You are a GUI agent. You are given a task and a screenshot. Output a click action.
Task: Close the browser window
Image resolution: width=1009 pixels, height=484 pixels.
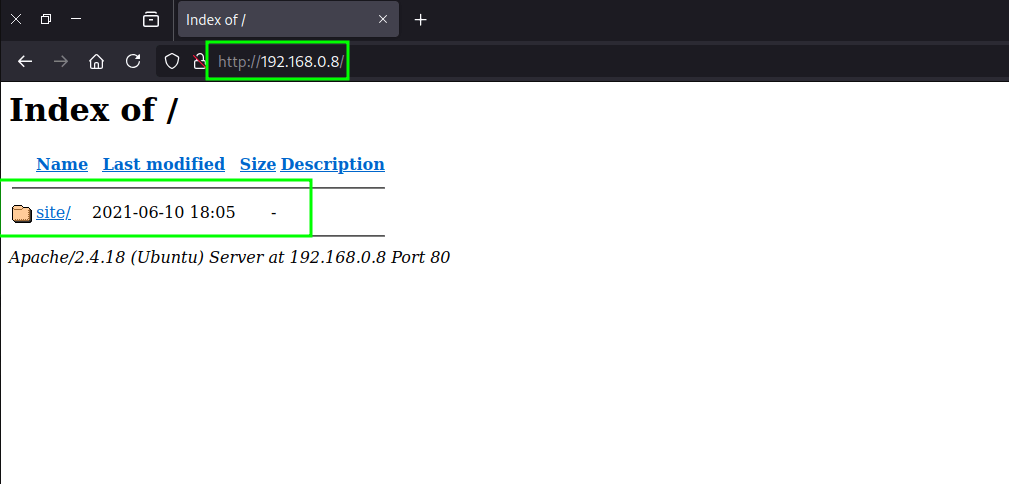click(16, 19)
